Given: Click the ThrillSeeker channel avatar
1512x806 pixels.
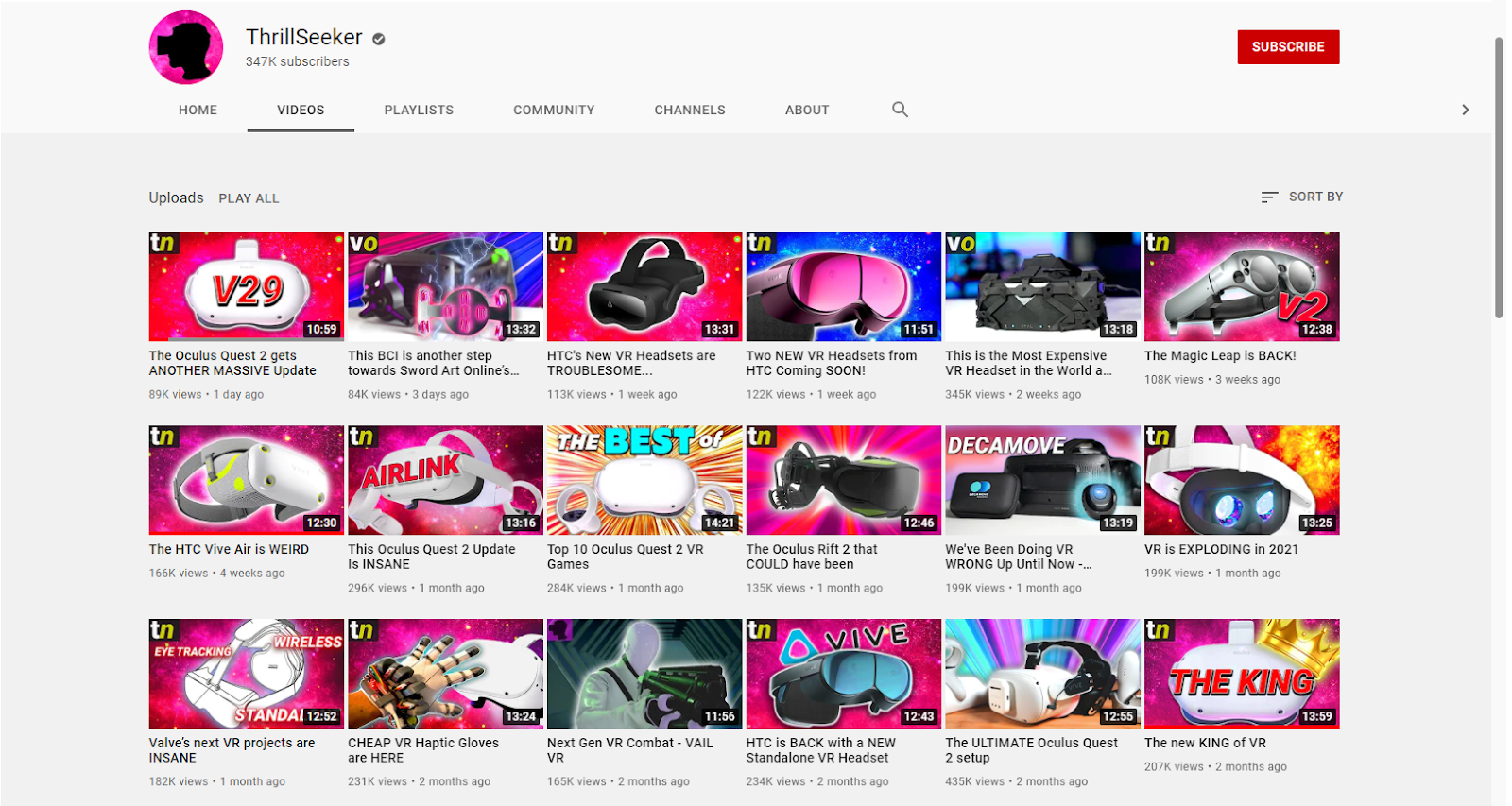Looking at the screenshot, I should pyautogui.click(x=186, y=47).
